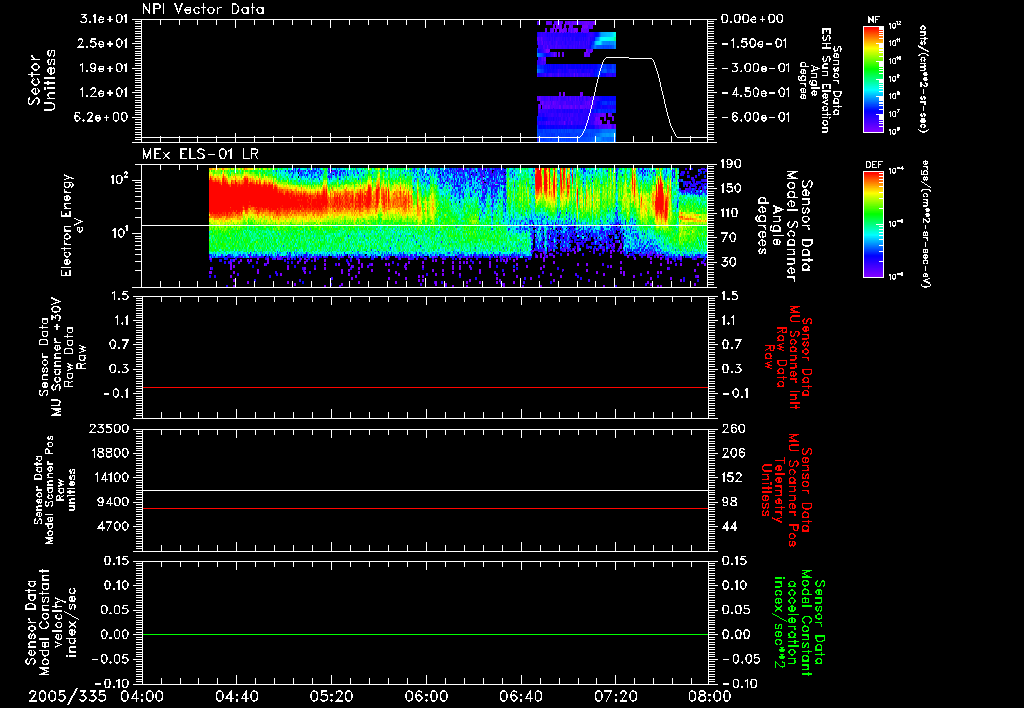
Task: Click the 08:00 time axis label
Action: coord(710,696)
